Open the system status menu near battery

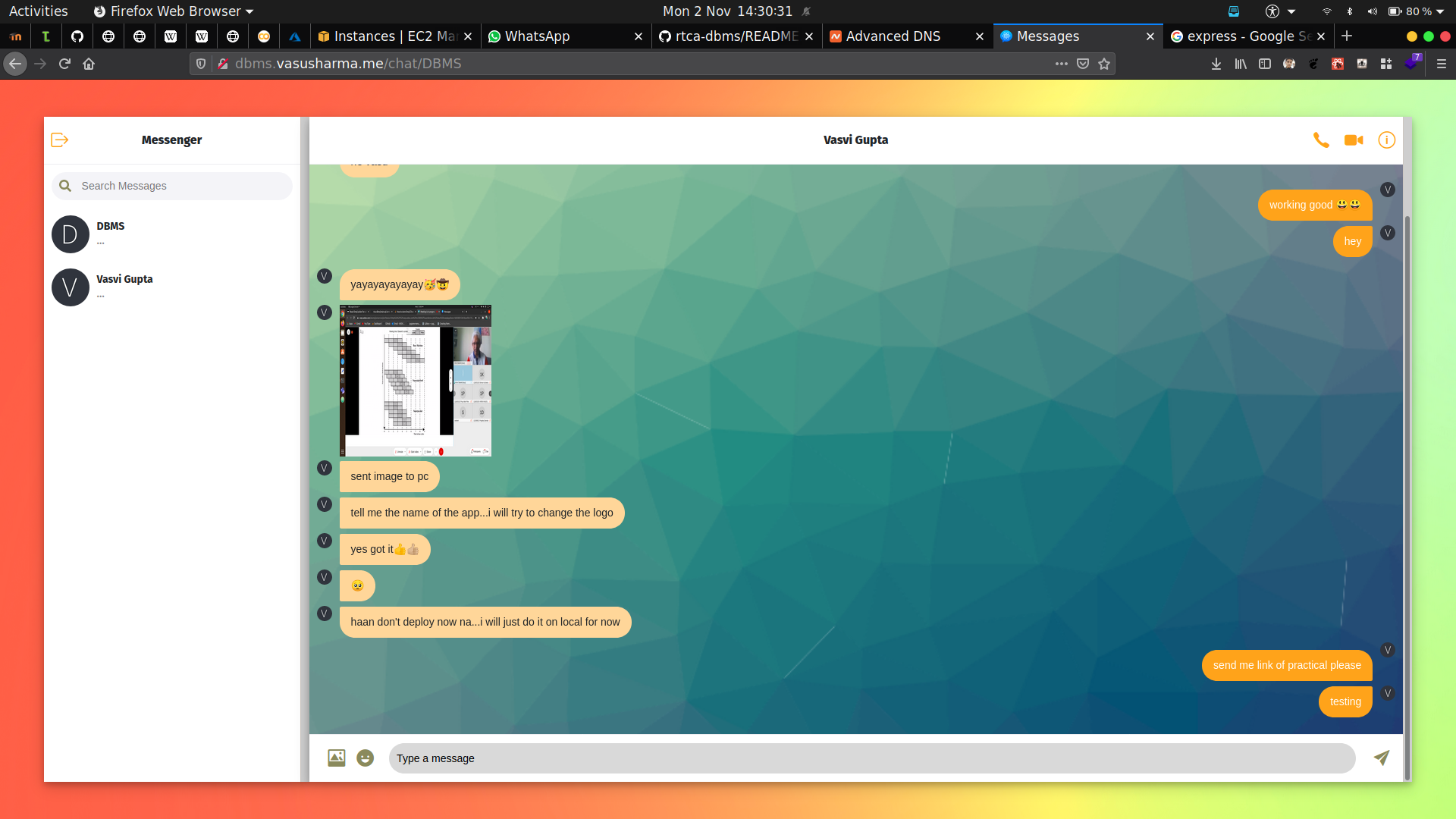click(x=1439, y=11)
